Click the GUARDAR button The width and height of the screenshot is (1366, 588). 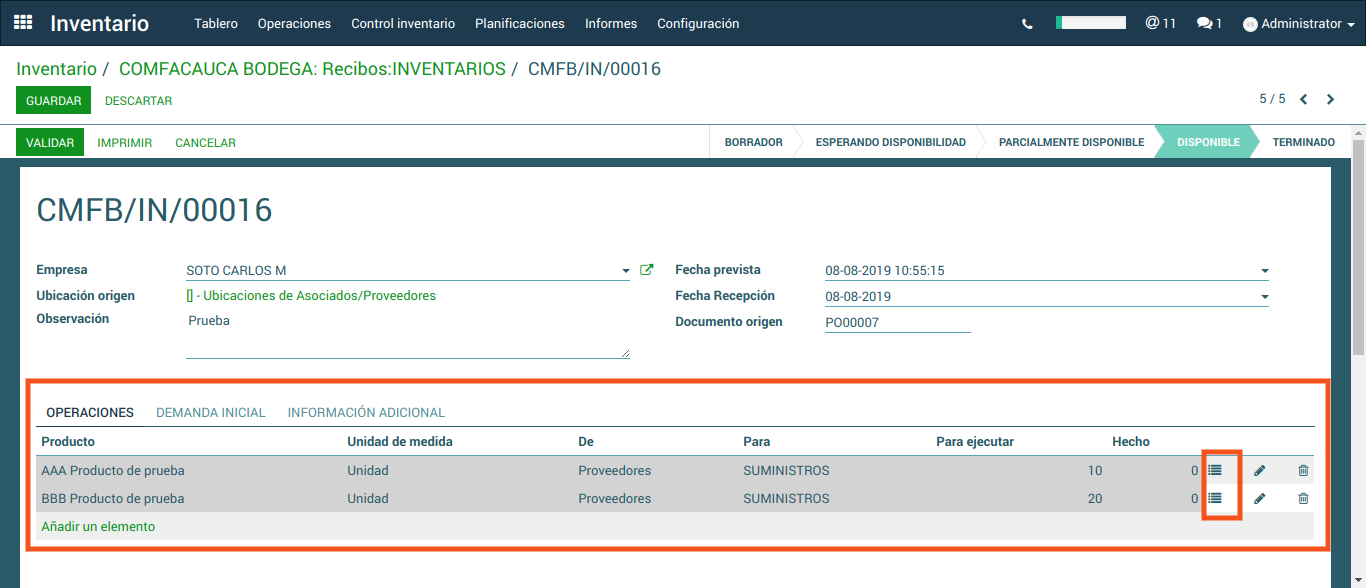(53, 100)
